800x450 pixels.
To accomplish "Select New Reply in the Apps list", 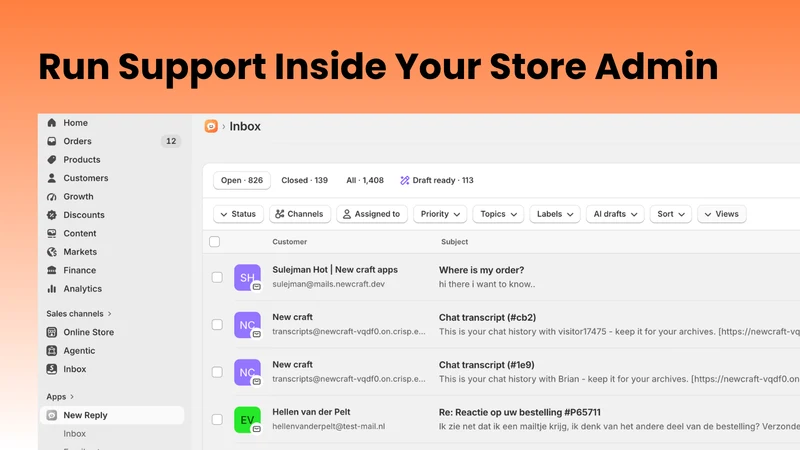I will (112, 415).
